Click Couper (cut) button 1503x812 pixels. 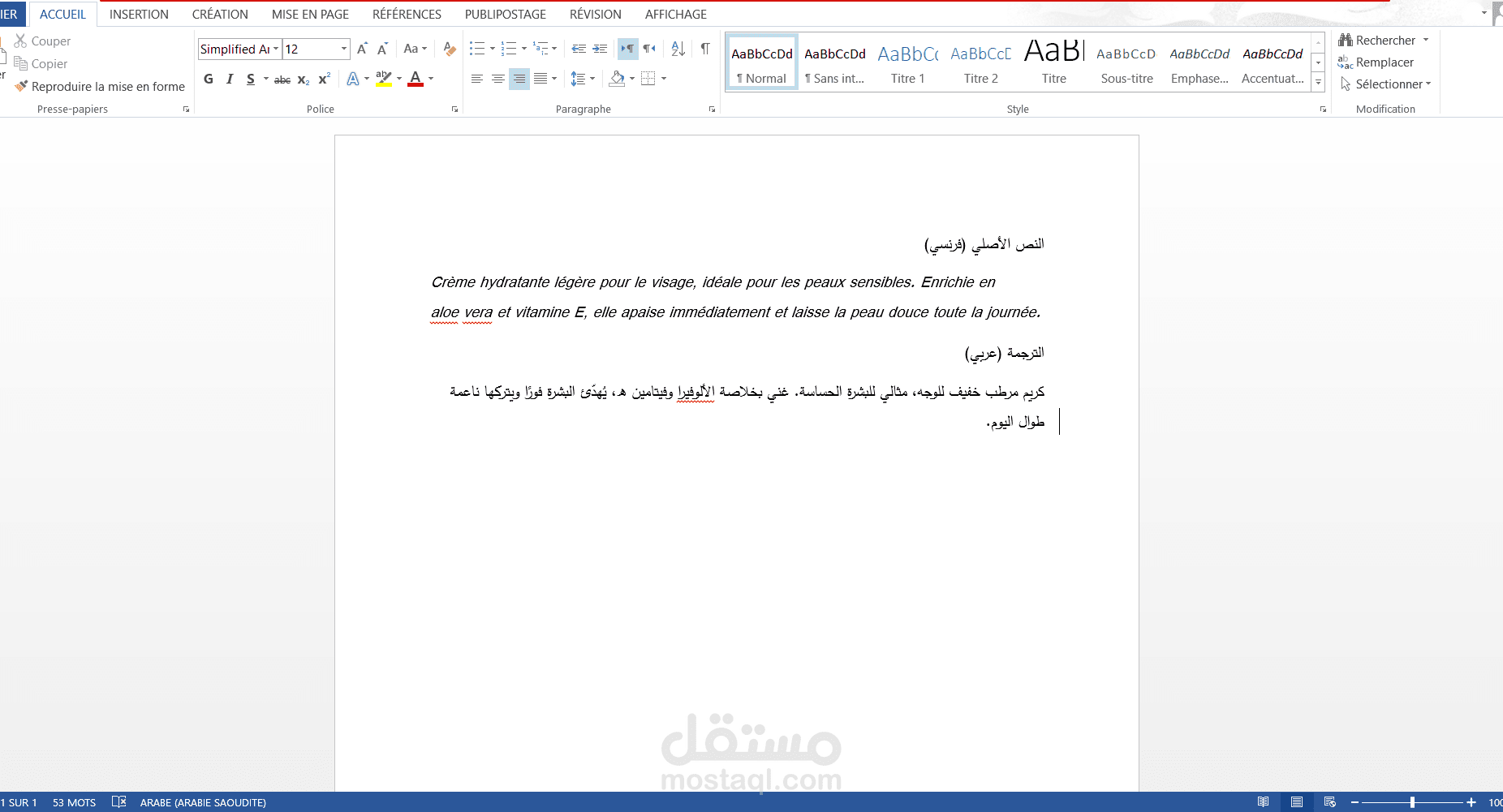[x=43, y=41]
